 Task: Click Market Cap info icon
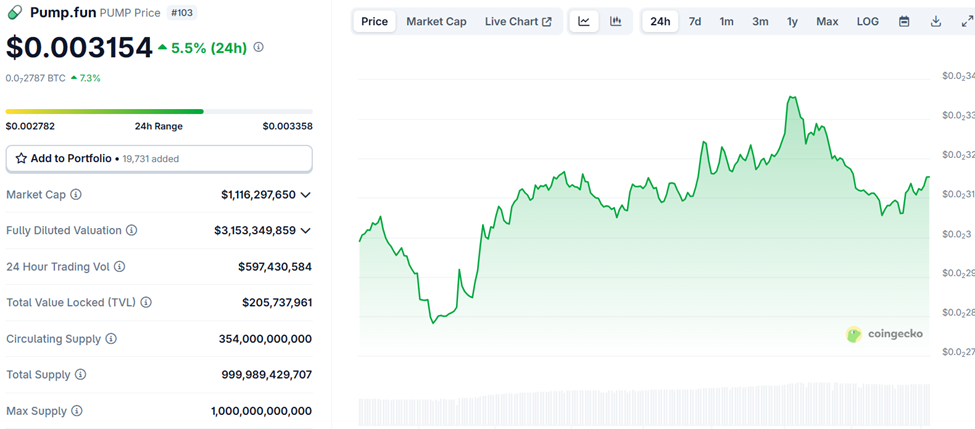point(76,195)
